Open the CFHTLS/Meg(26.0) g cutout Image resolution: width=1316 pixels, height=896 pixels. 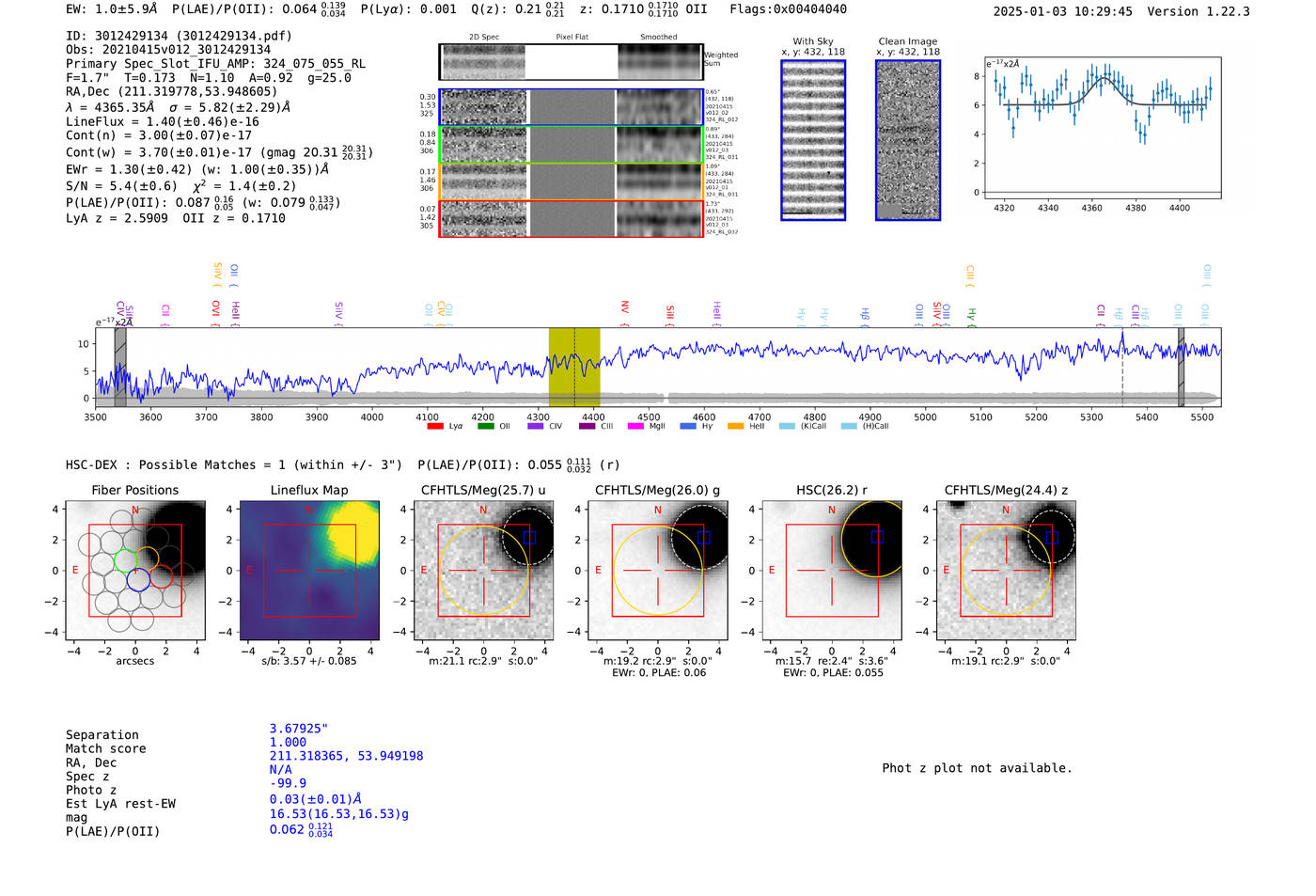(657, 571)
